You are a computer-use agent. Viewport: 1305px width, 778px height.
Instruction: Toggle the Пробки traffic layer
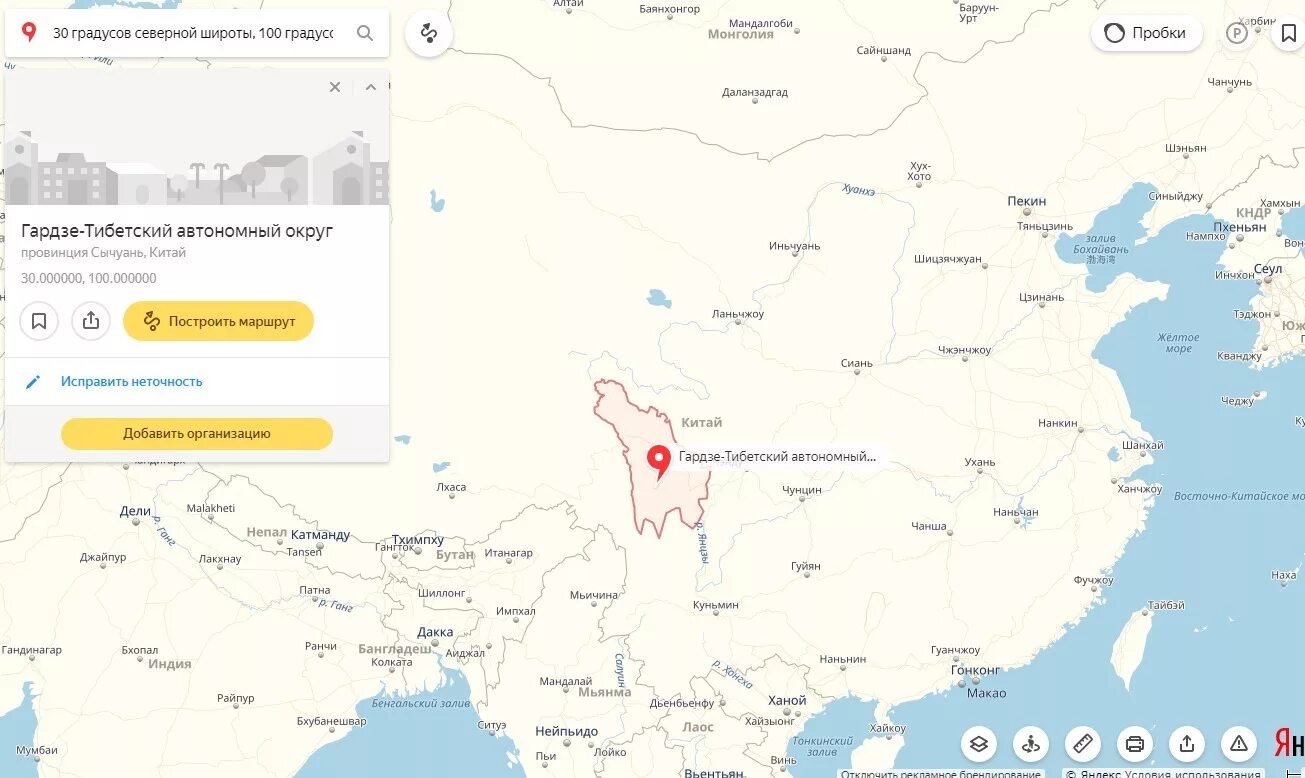coord(1146,33)
